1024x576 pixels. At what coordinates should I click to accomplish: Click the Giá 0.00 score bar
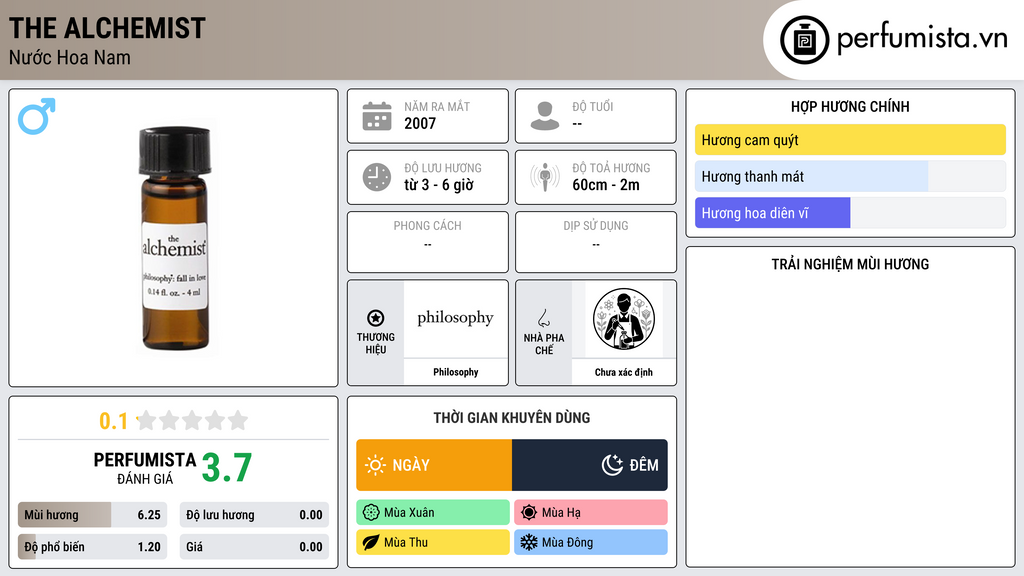[x=254, y=547]
